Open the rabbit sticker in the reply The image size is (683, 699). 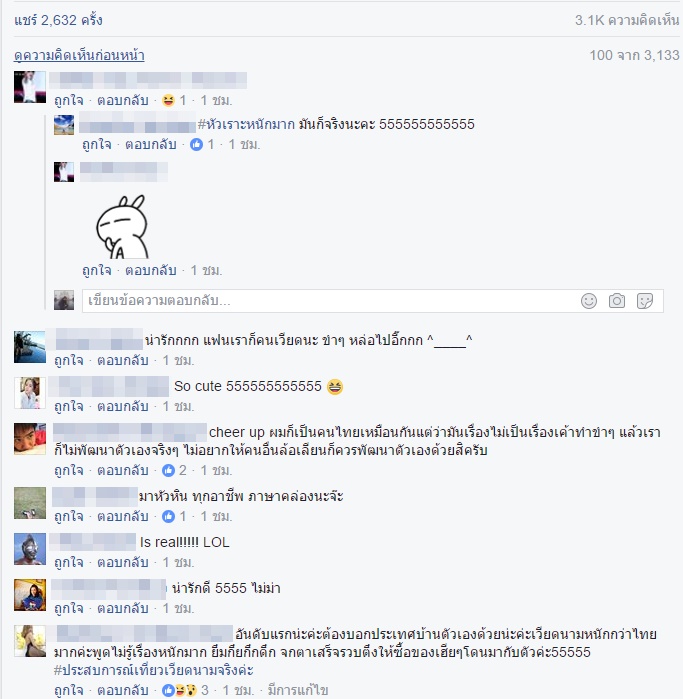pos(121,226)
